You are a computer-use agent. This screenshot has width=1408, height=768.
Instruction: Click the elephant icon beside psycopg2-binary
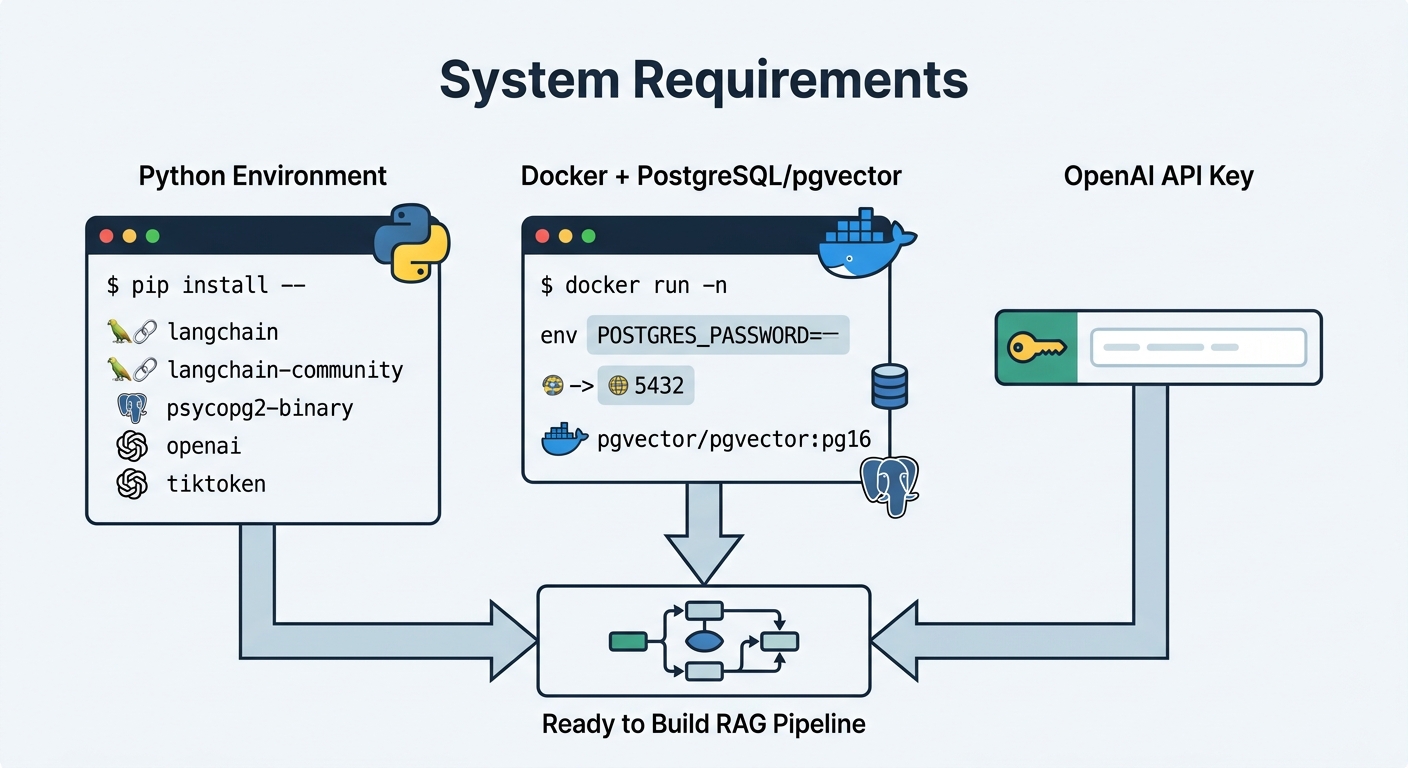(132, 408)
